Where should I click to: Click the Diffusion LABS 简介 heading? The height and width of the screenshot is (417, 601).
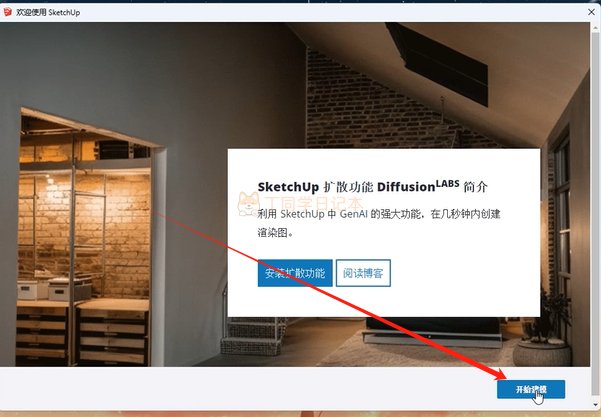pos(372,187)
